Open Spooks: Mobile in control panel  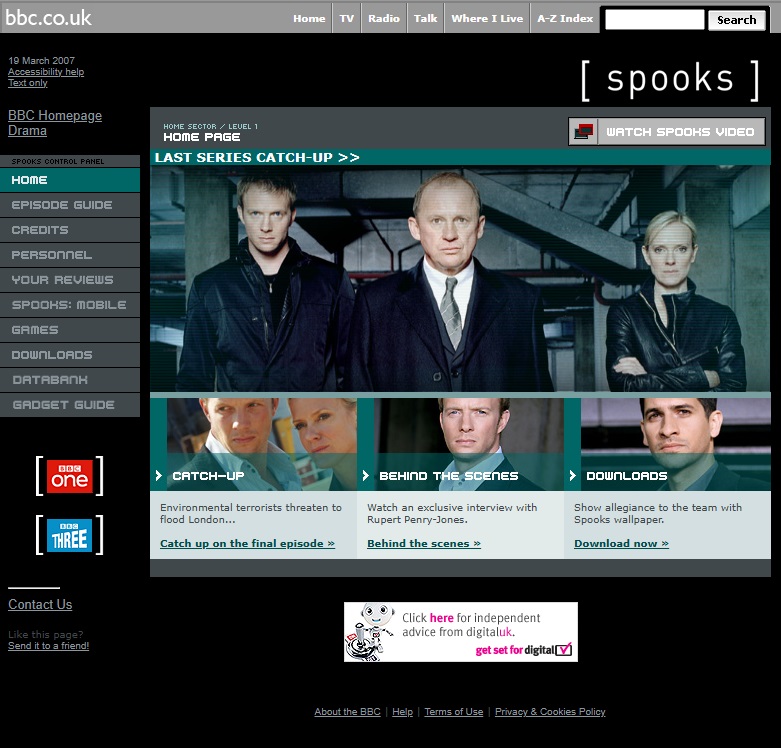tap(70, 305)
